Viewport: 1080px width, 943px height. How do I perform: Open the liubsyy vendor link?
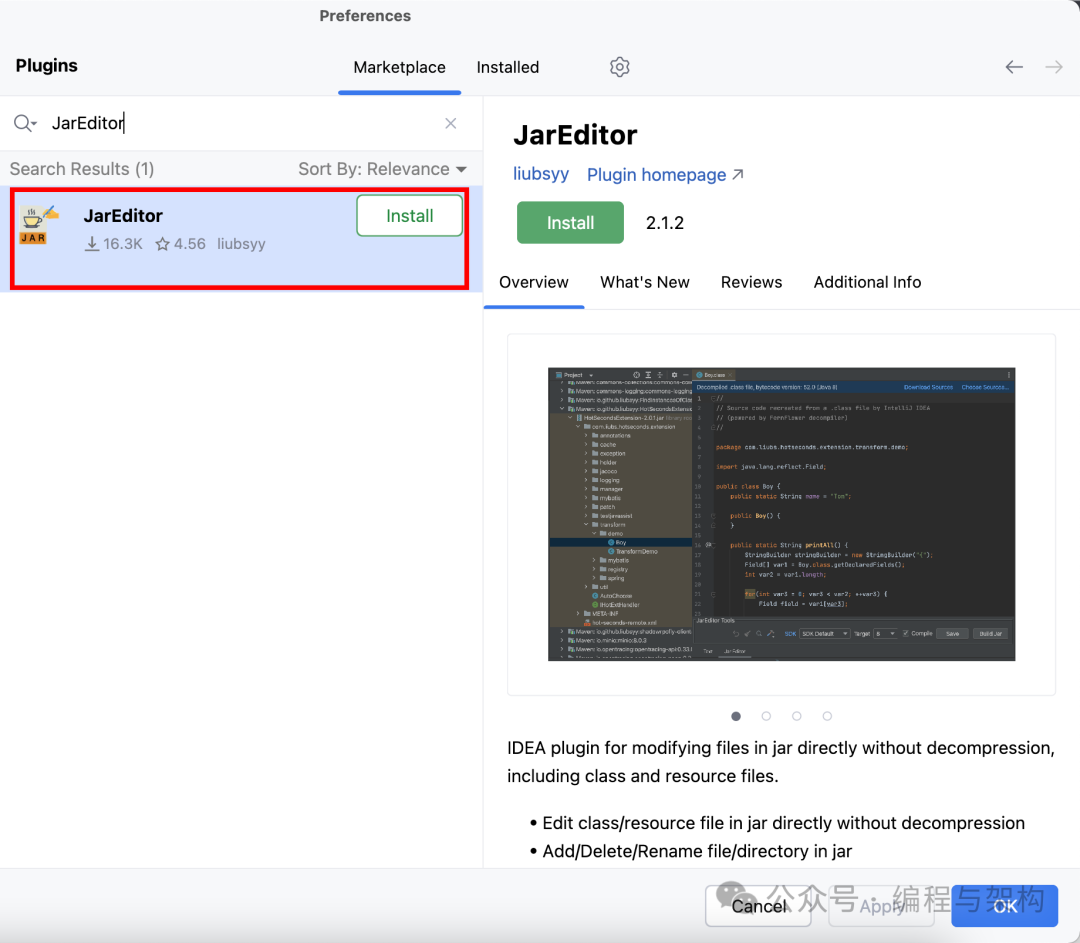541,174
